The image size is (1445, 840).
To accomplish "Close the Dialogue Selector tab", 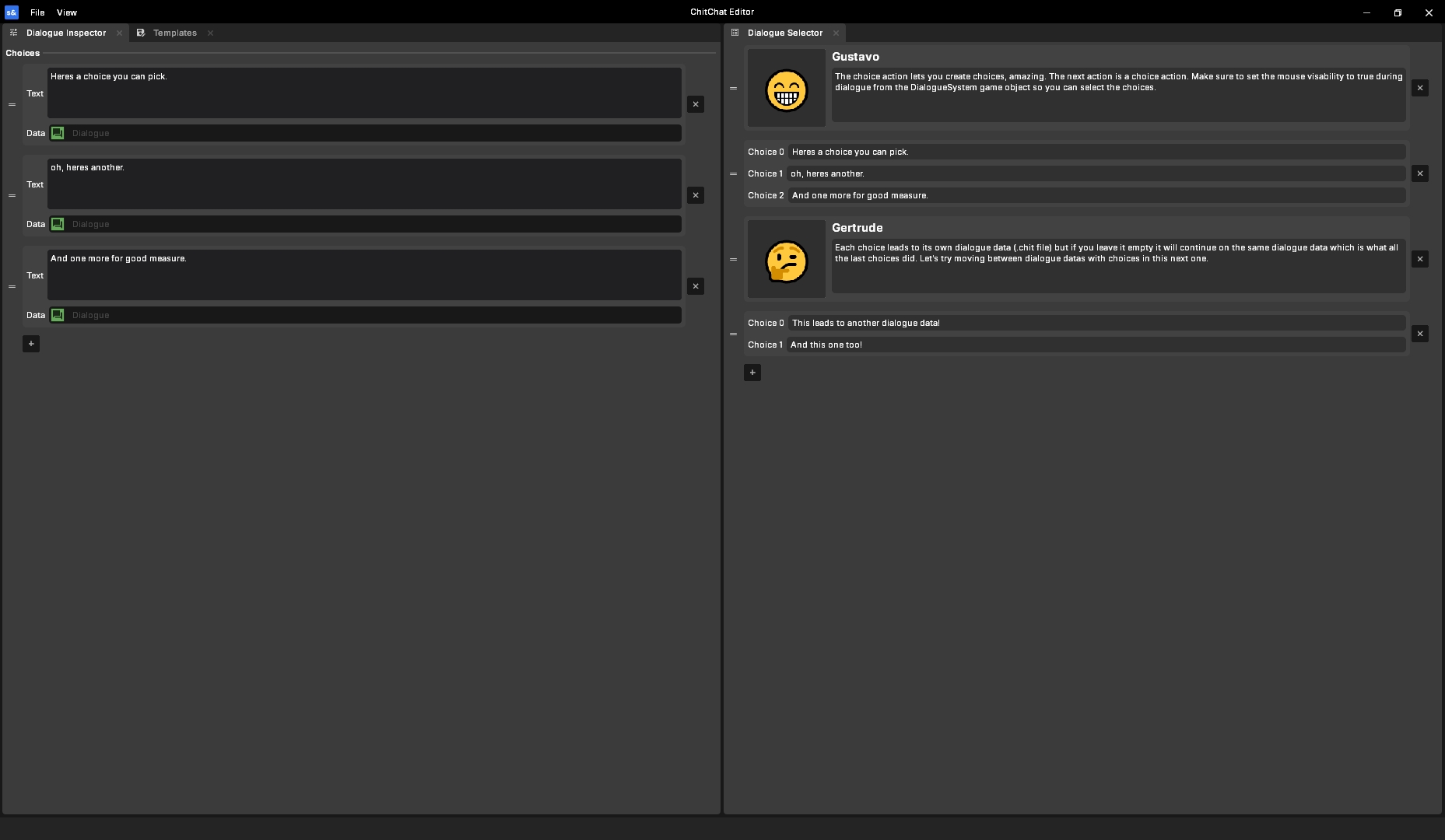I will [836, 33].
